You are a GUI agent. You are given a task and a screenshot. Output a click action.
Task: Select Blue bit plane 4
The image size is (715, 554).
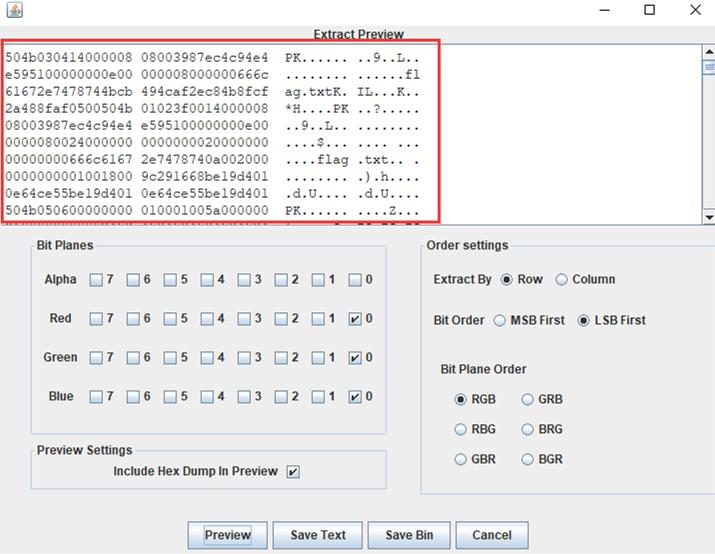[207, 397]
